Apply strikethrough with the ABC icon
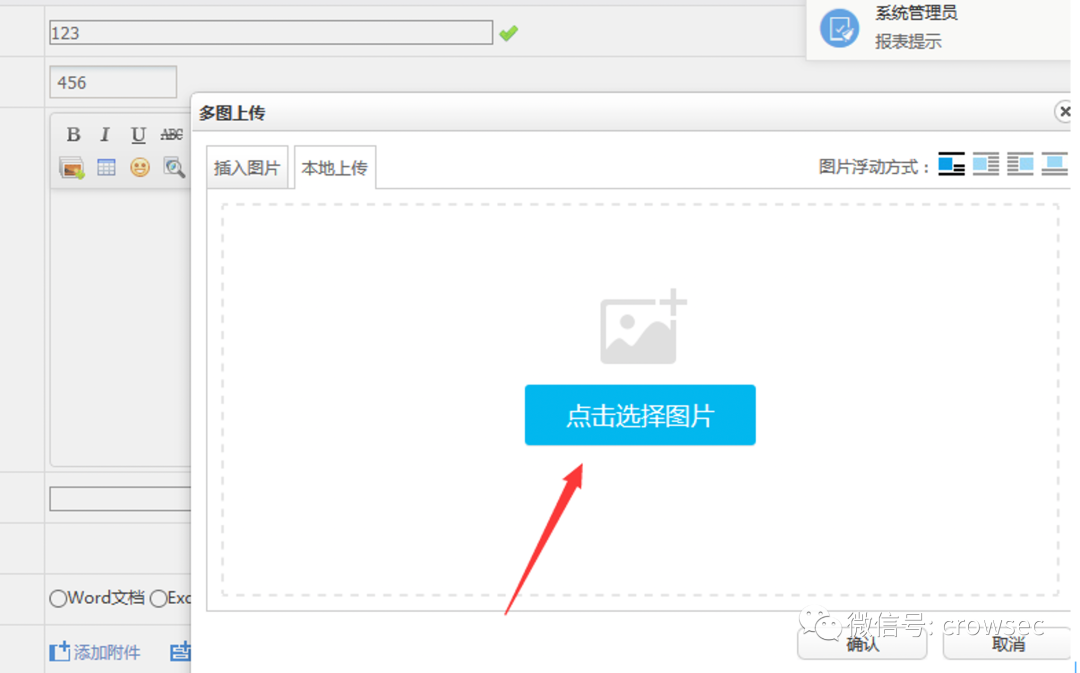Image resolution: width=1080 pixels, height=673 pixels. [172, 134]
